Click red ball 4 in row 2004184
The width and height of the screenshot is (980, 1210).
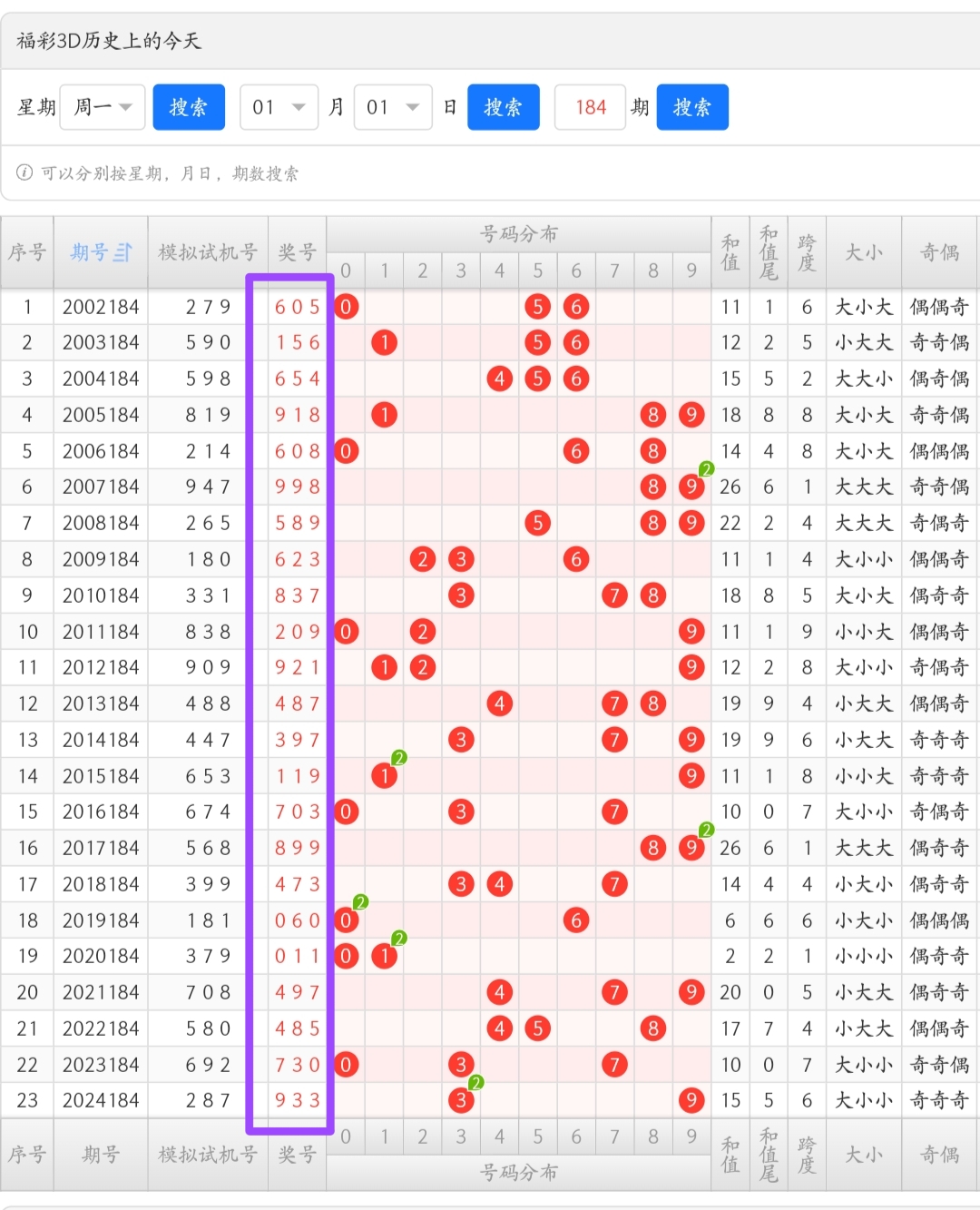(x=500, y=379)
